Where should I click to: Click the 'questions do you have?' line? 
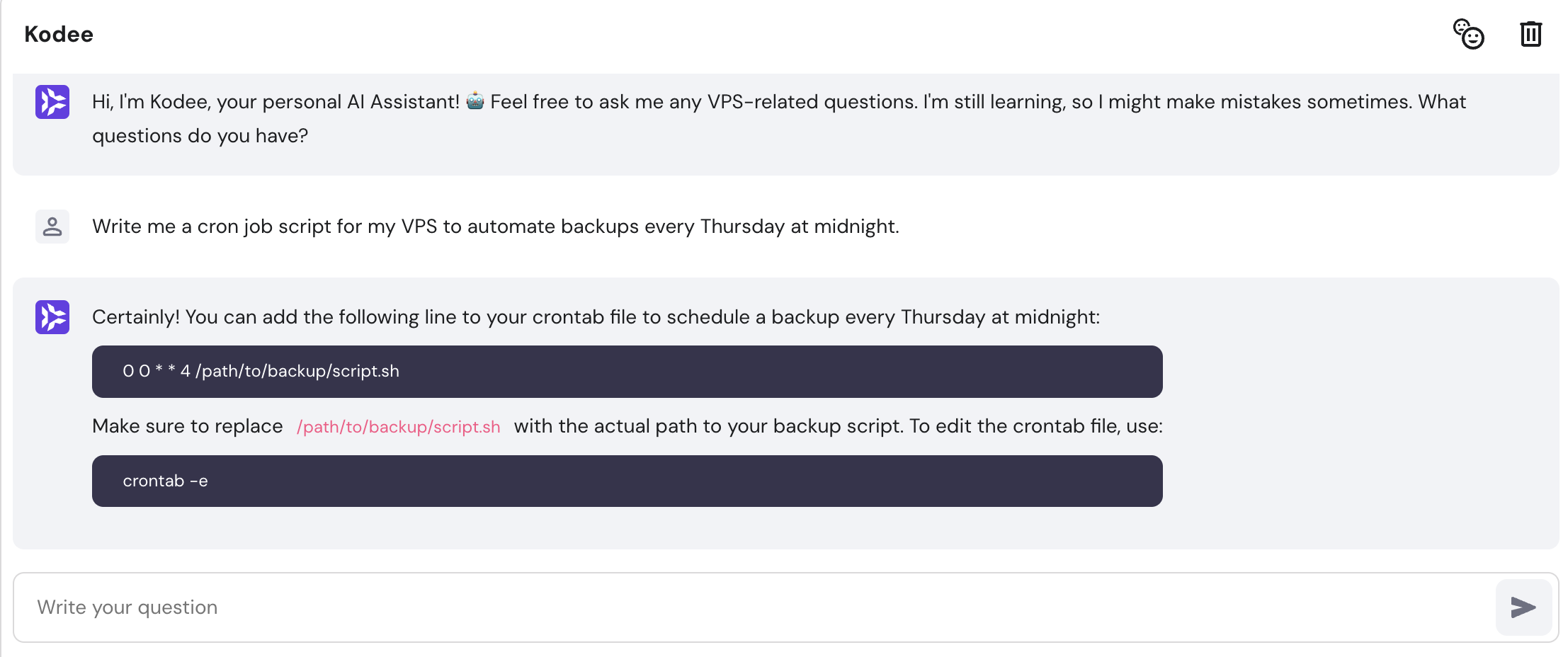click(x=200, y=136)
